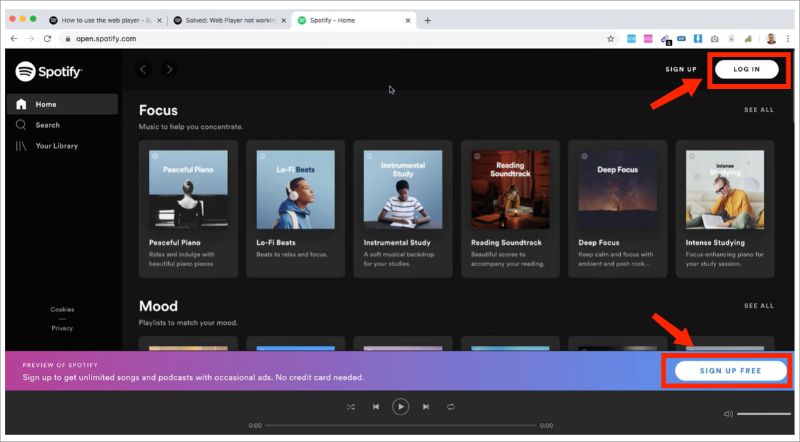
Task: Open the Instrumental Study playlist cover
Action: (403, 189)
